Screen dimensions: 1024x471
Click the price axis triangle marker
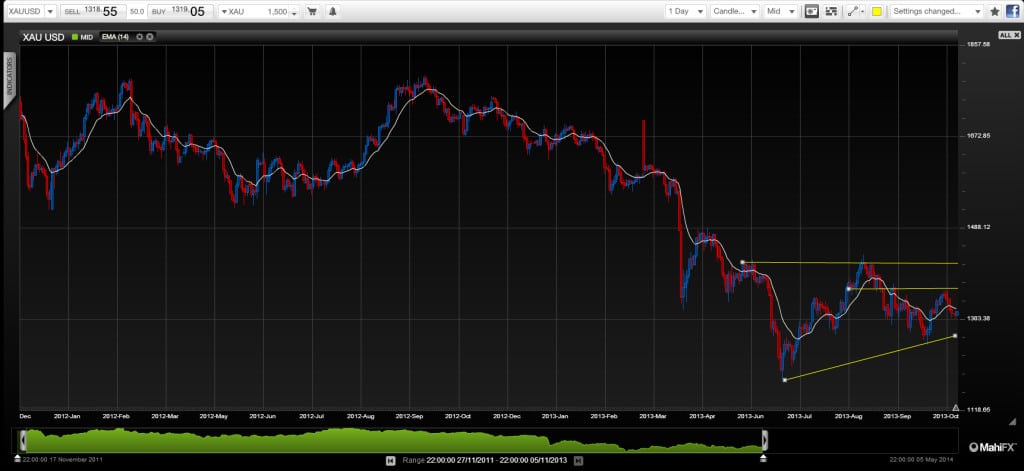955,406
